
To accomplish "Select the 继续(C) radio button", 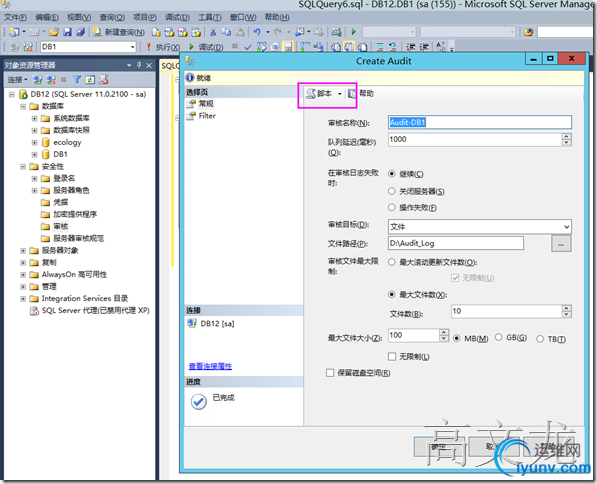I will 391,174.
